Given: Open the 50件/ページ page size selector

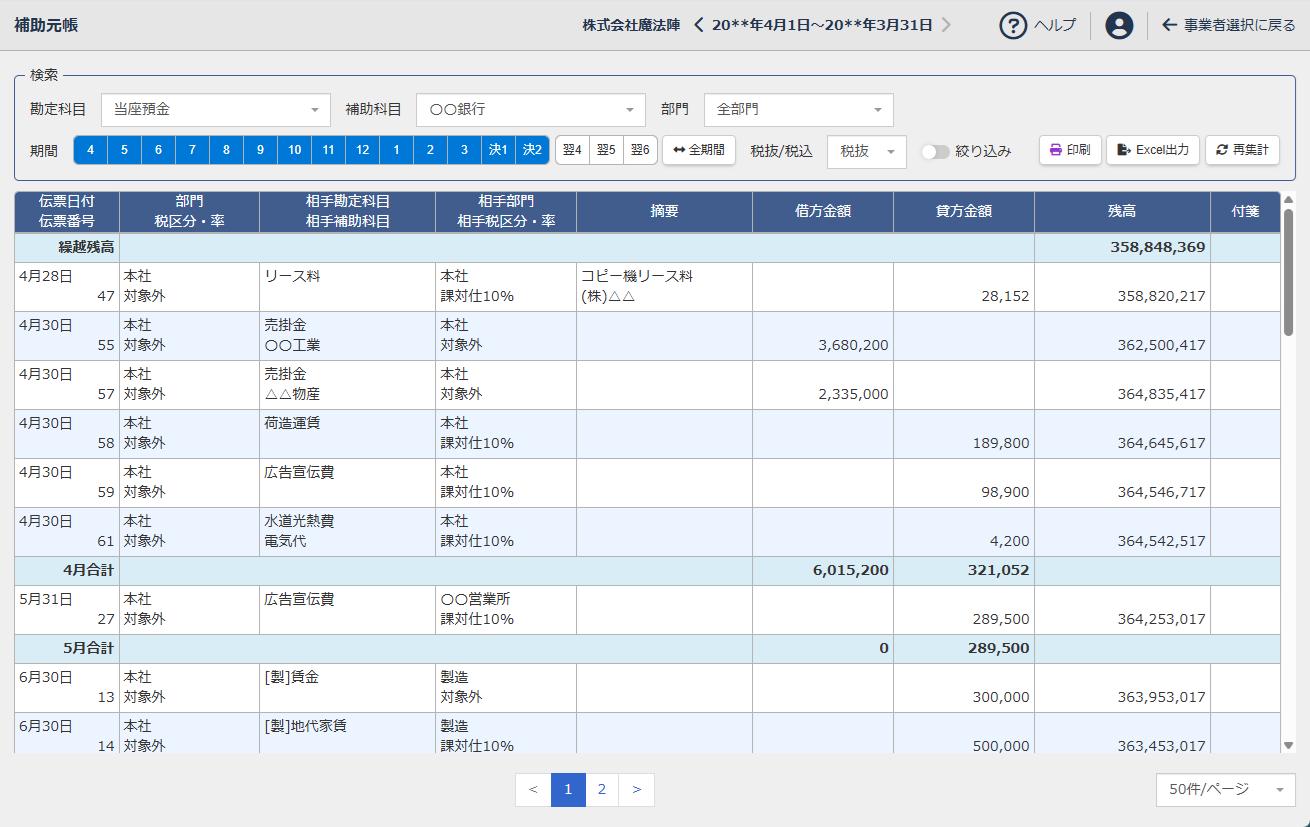Looking at the screenshot, I should pos(1225,790).
